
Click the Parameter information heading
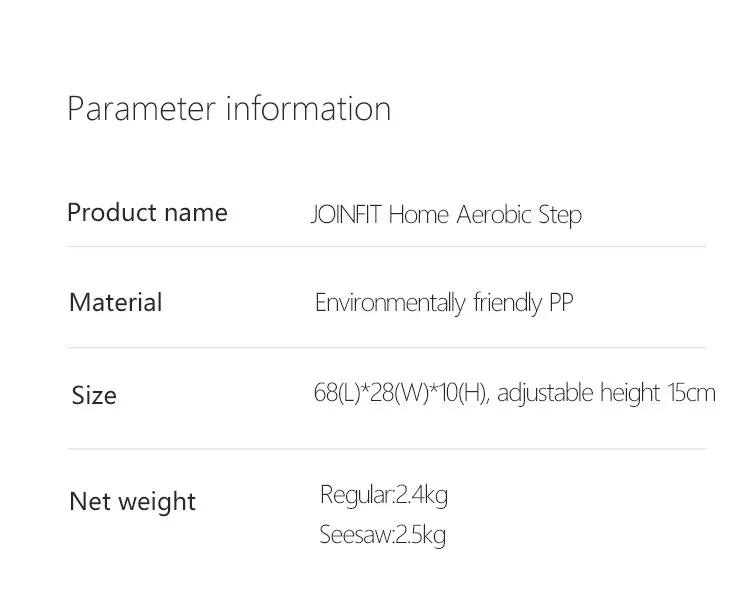[229, 109]
